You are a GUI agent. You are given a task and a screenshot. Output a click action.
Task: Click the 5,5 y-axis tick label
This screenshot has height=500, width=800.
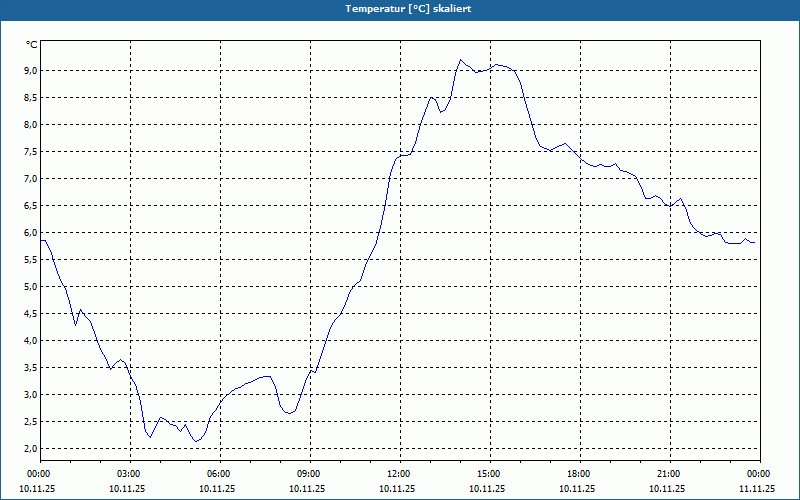tap(31, 260)
